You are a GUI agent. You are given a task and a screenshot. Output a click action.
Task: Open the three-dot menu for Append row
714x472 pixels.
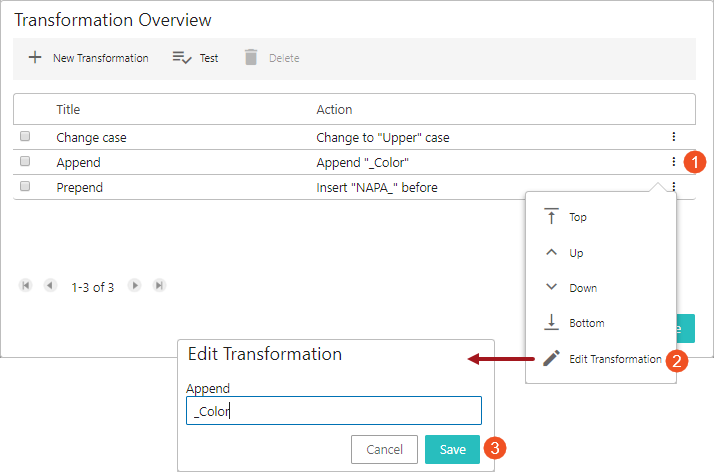pos(673,162)
